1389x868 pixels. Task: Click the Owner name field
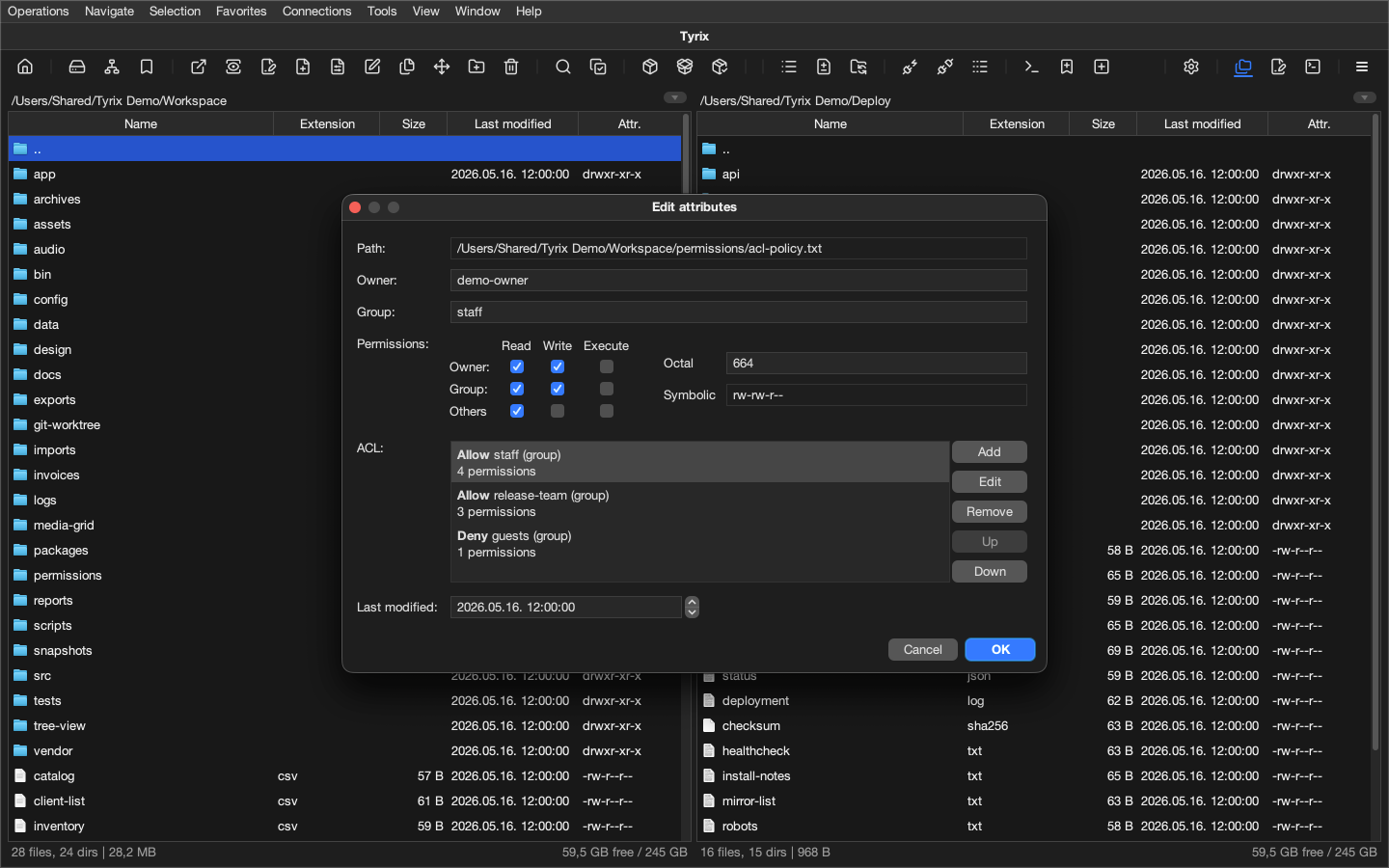739,281
